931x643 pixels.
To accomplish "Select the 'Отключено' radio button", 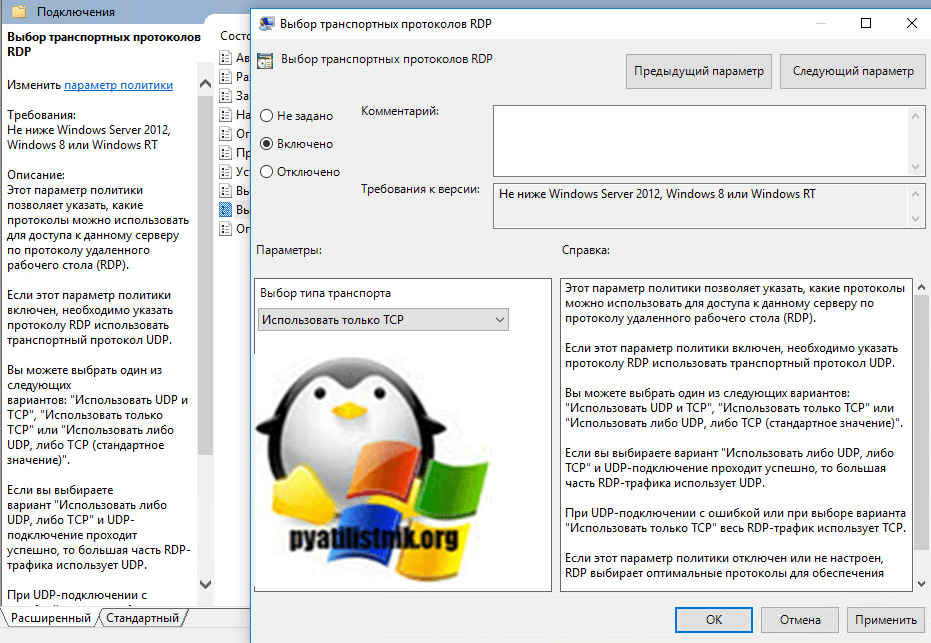I will coord(267,172).
